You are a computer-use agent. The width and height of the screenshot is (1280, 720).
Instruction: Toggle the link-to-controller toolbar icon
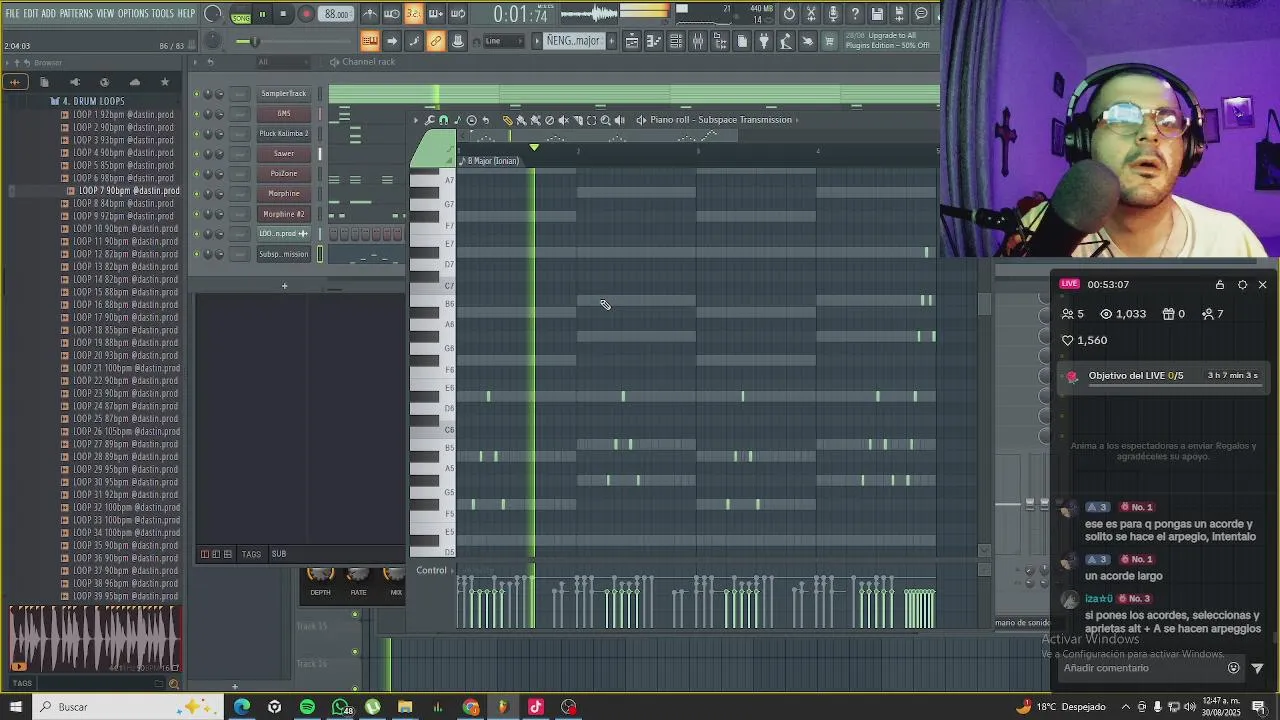click(435, 41)
